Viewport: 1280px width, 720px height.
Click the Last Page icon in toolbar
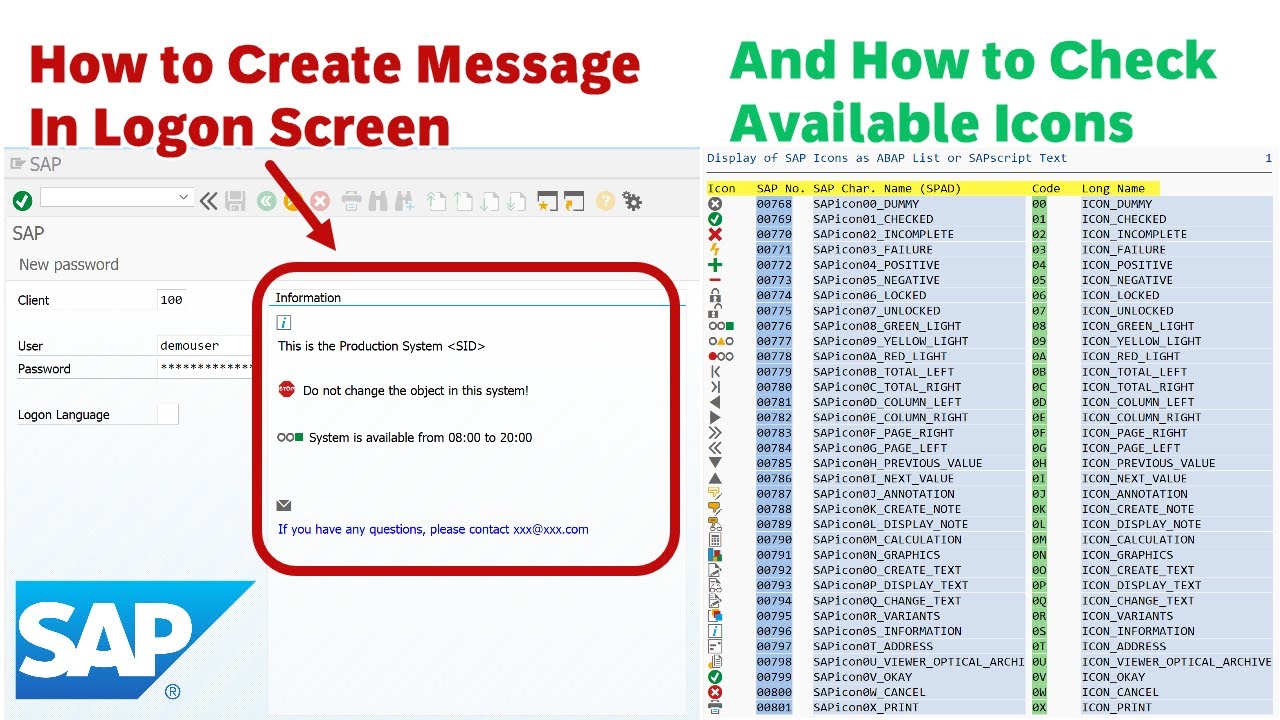click(x=514, y=201)
